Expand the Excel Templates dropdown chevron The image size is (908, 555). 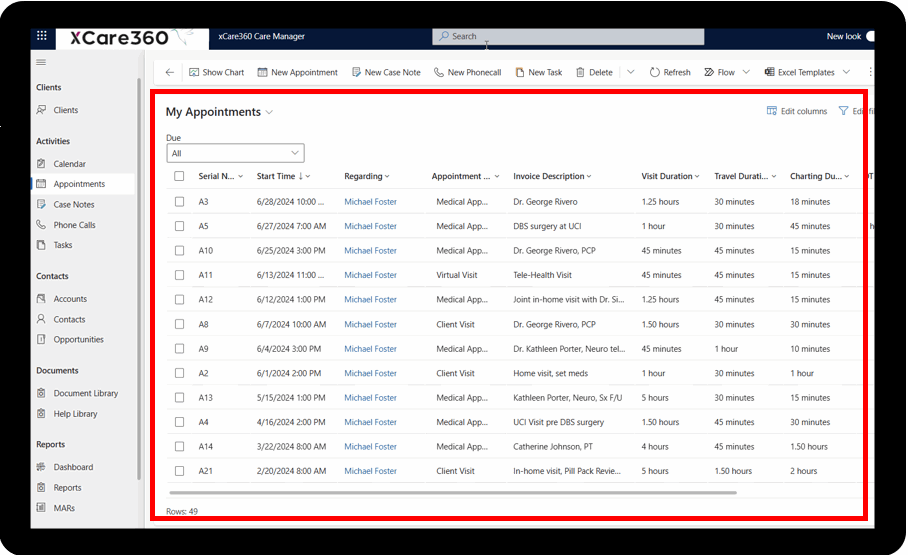coord(847,72)
